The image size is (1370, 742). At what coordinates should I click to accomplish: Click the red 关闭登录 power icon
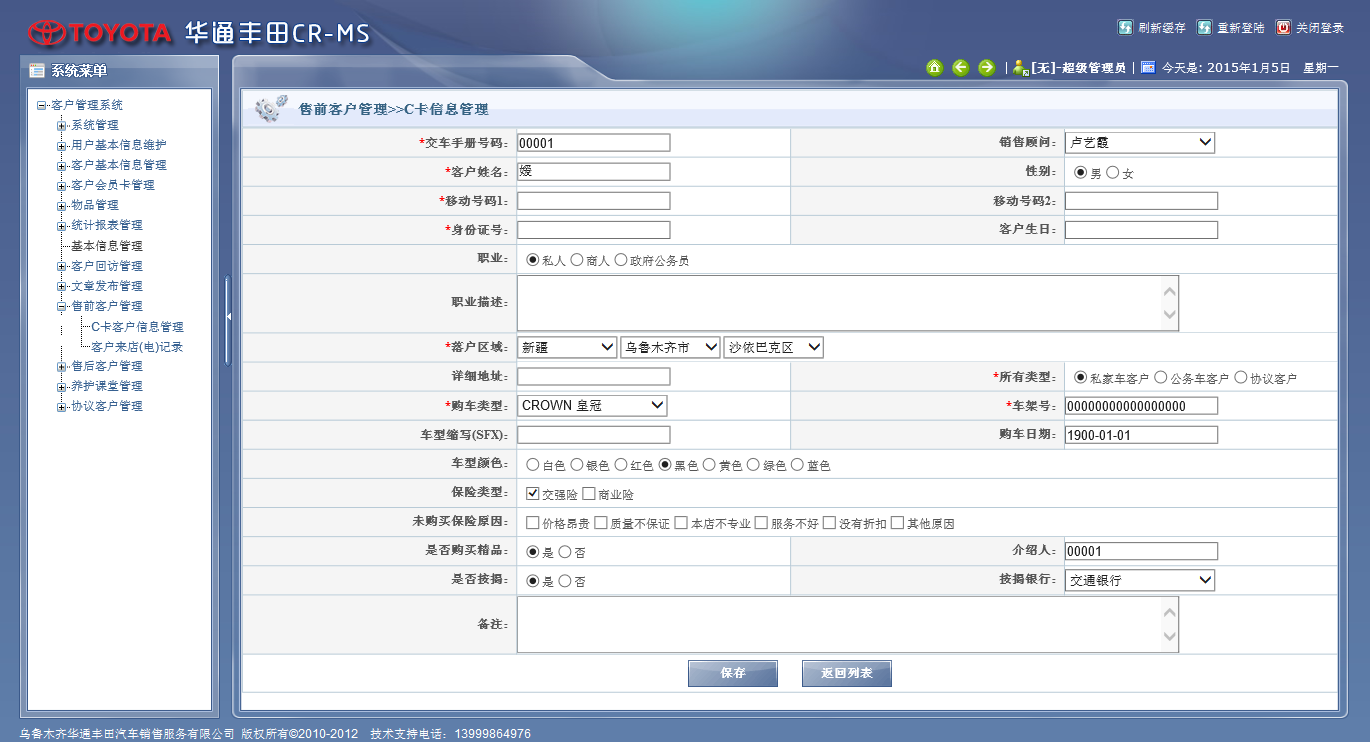click(x=1284, y=28)
